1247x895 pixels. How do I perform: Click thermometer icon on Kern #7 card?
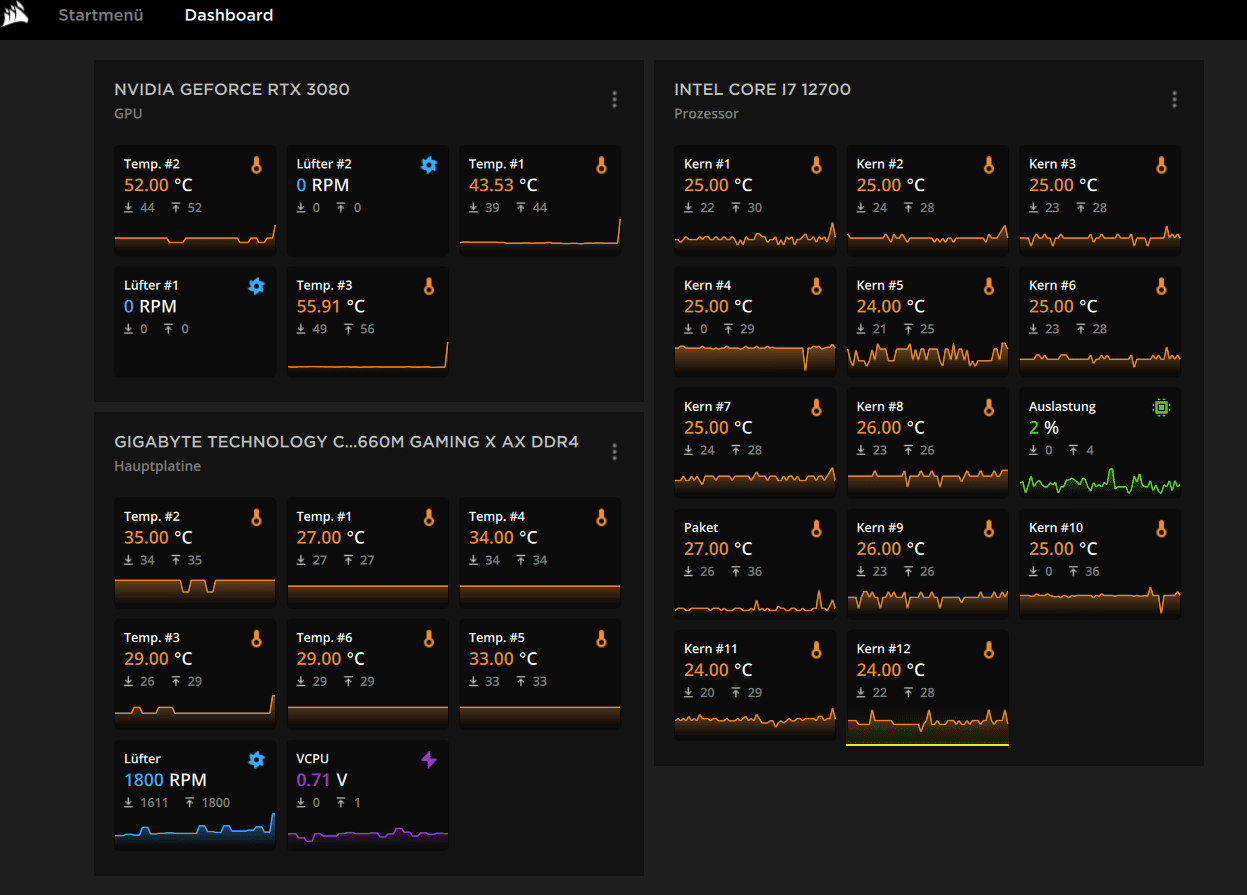coord(816,407)
